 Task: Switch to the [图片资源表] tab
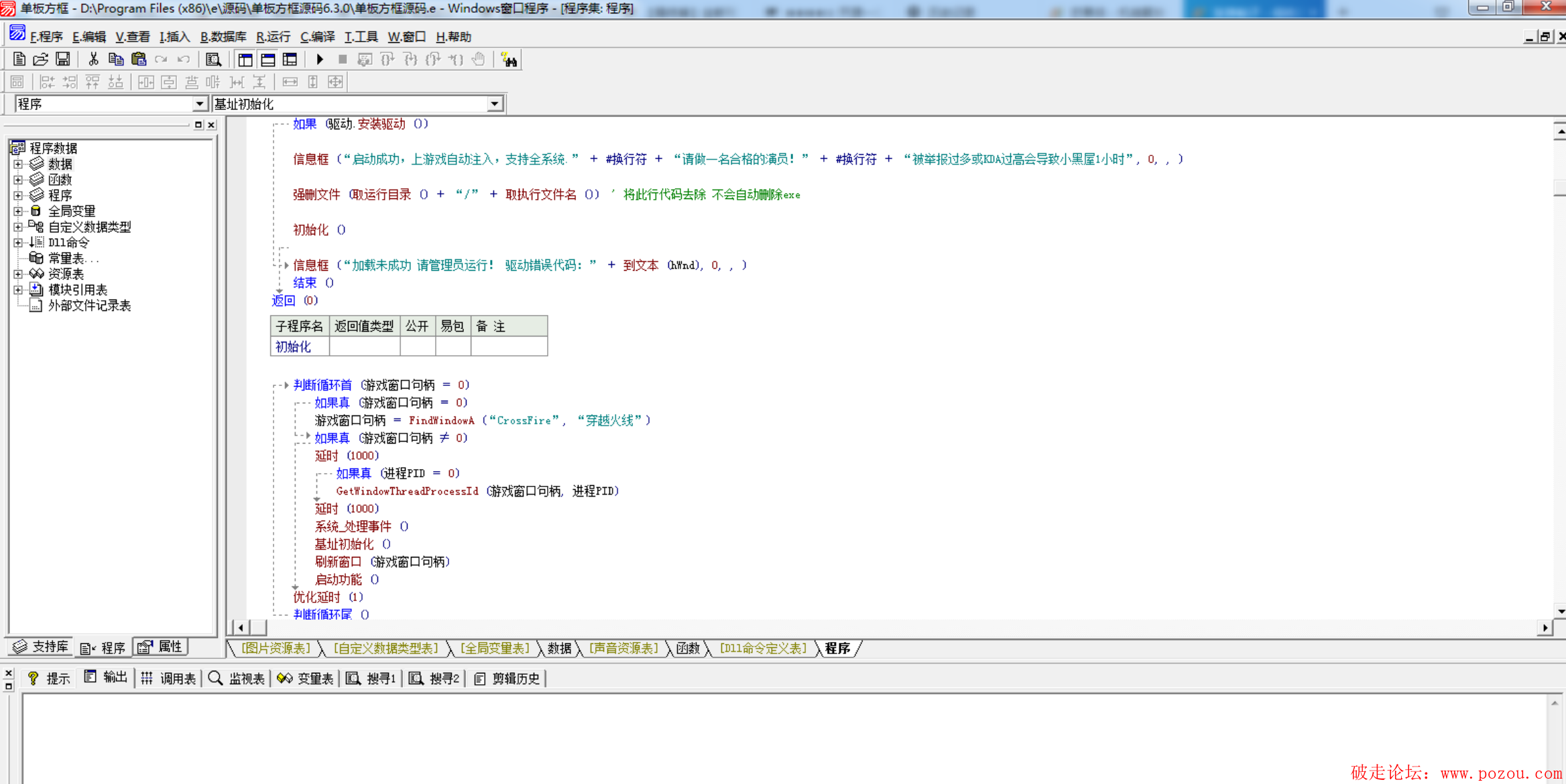click(276, 648)
